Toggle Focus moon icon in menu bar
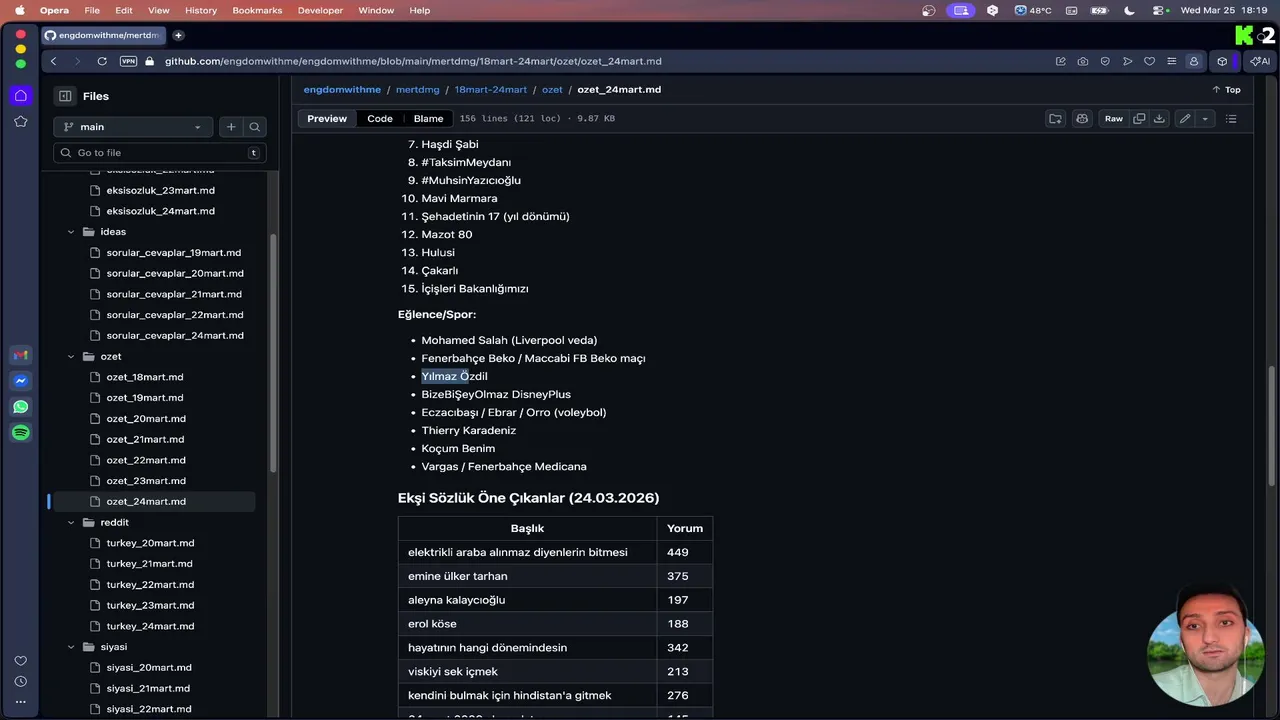This screenshot has width=1280, height=720. coord(1129,10)
